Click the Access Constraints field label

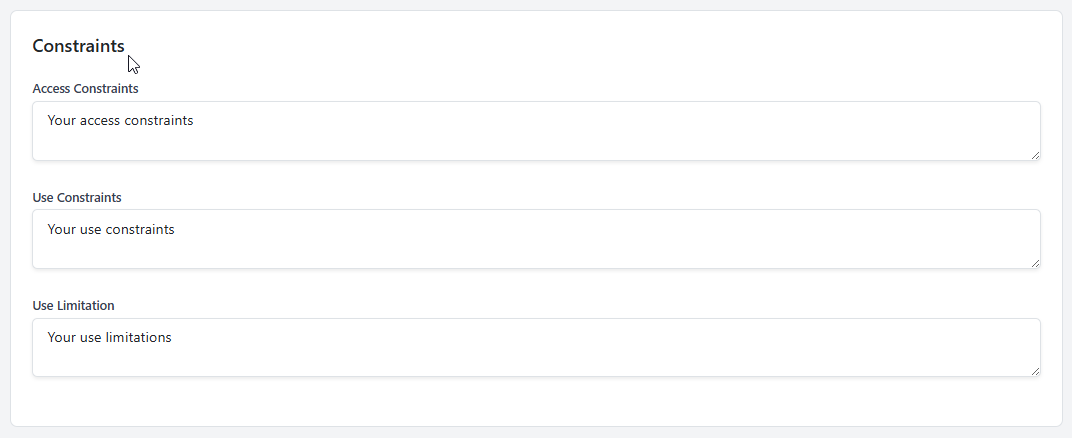(x=85, y=88)
